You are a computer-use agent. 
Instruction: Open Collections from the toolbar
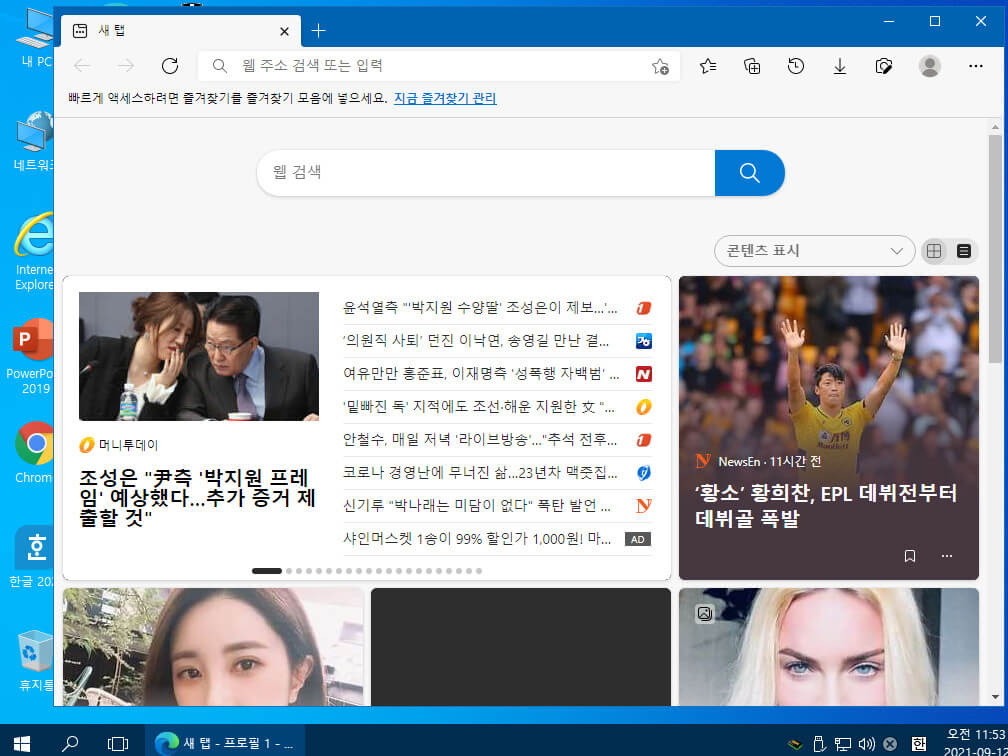752,66
